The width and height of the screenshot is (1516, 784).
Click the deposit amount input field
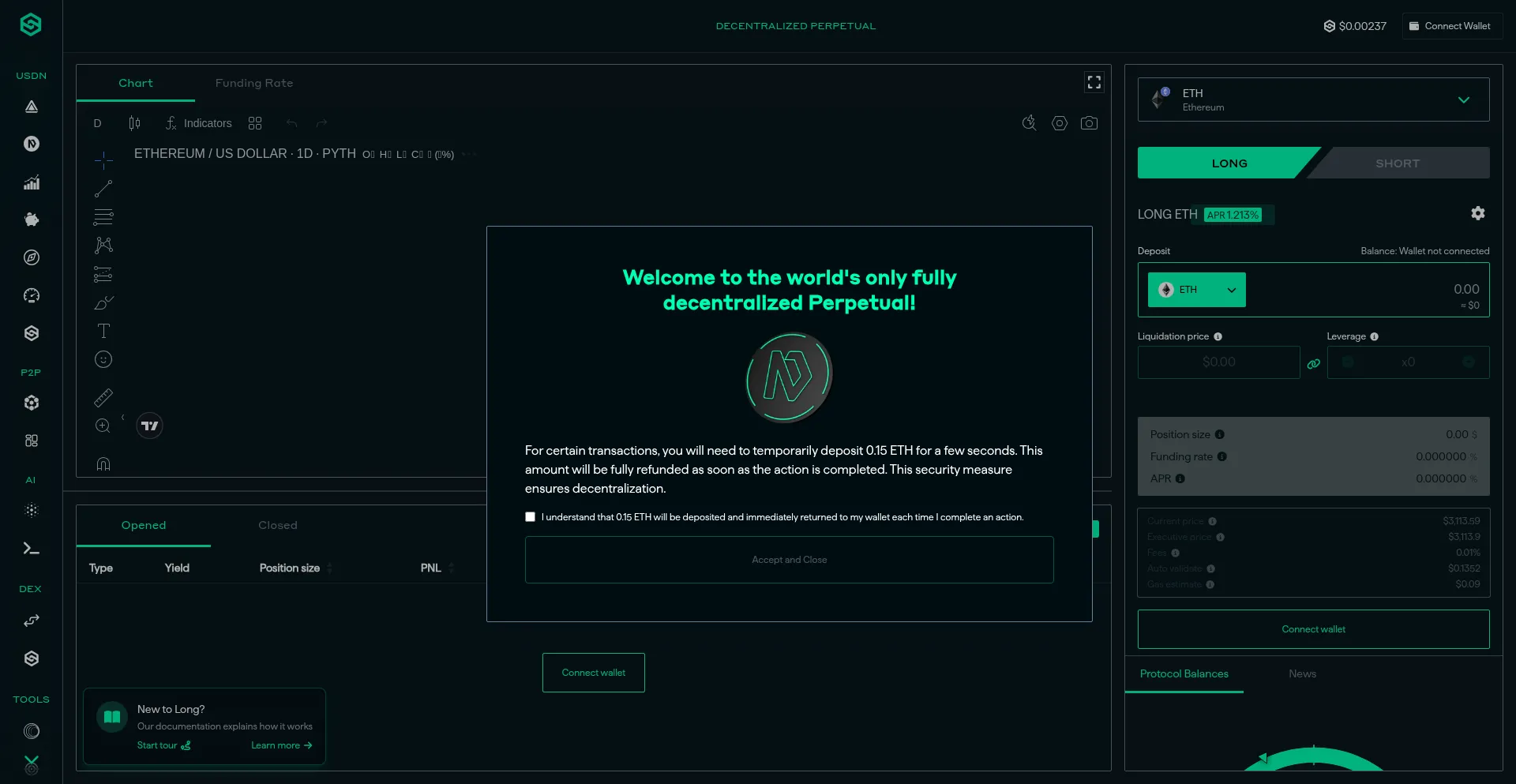tap(1374, 290)
